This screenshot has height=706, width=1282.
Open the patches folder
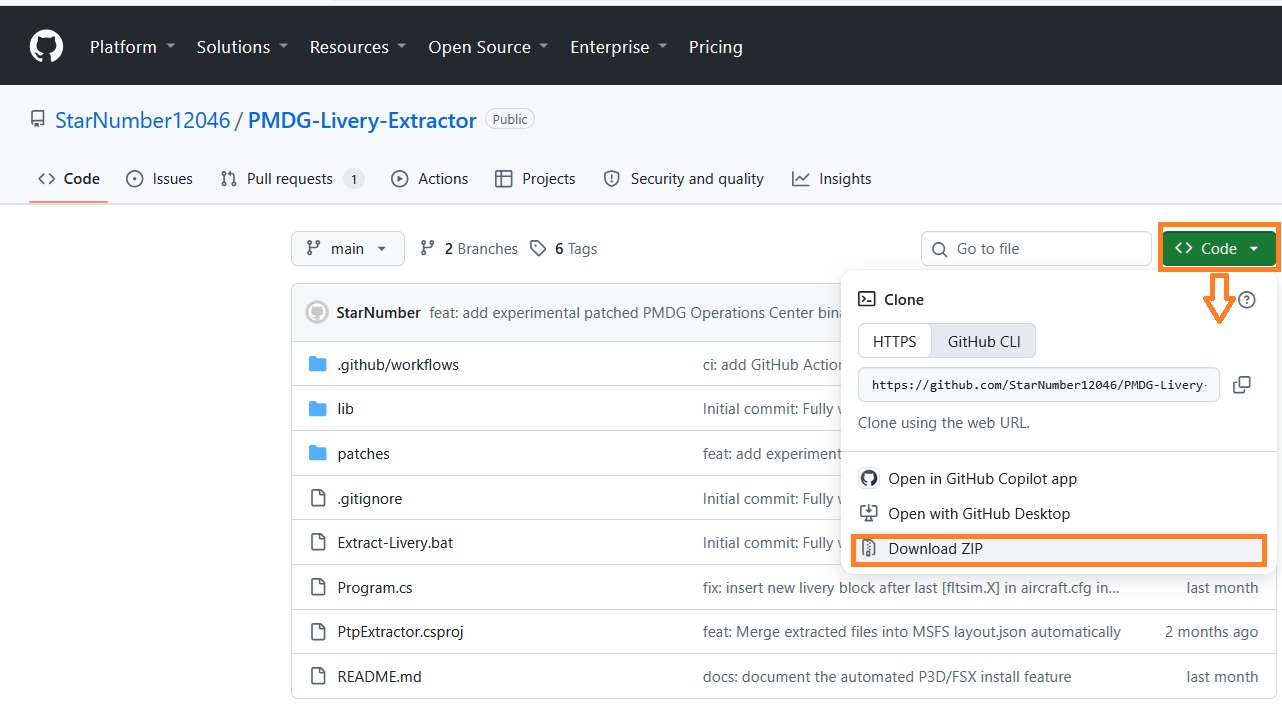coord(364,454)
